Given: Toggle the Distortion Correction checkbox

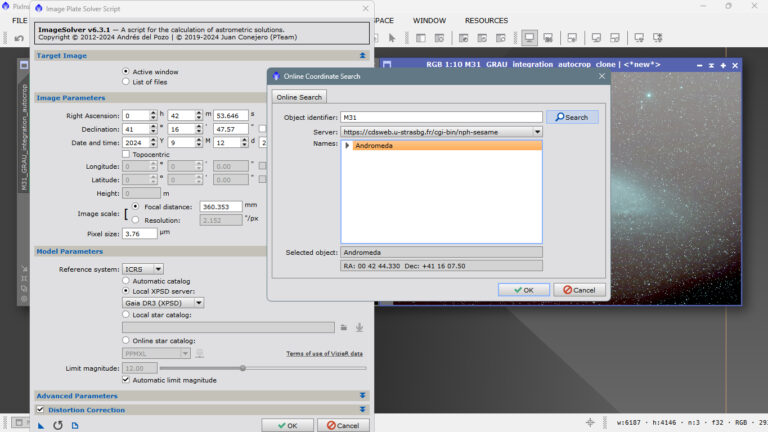Looking at the screenshot, I should 40,409.
